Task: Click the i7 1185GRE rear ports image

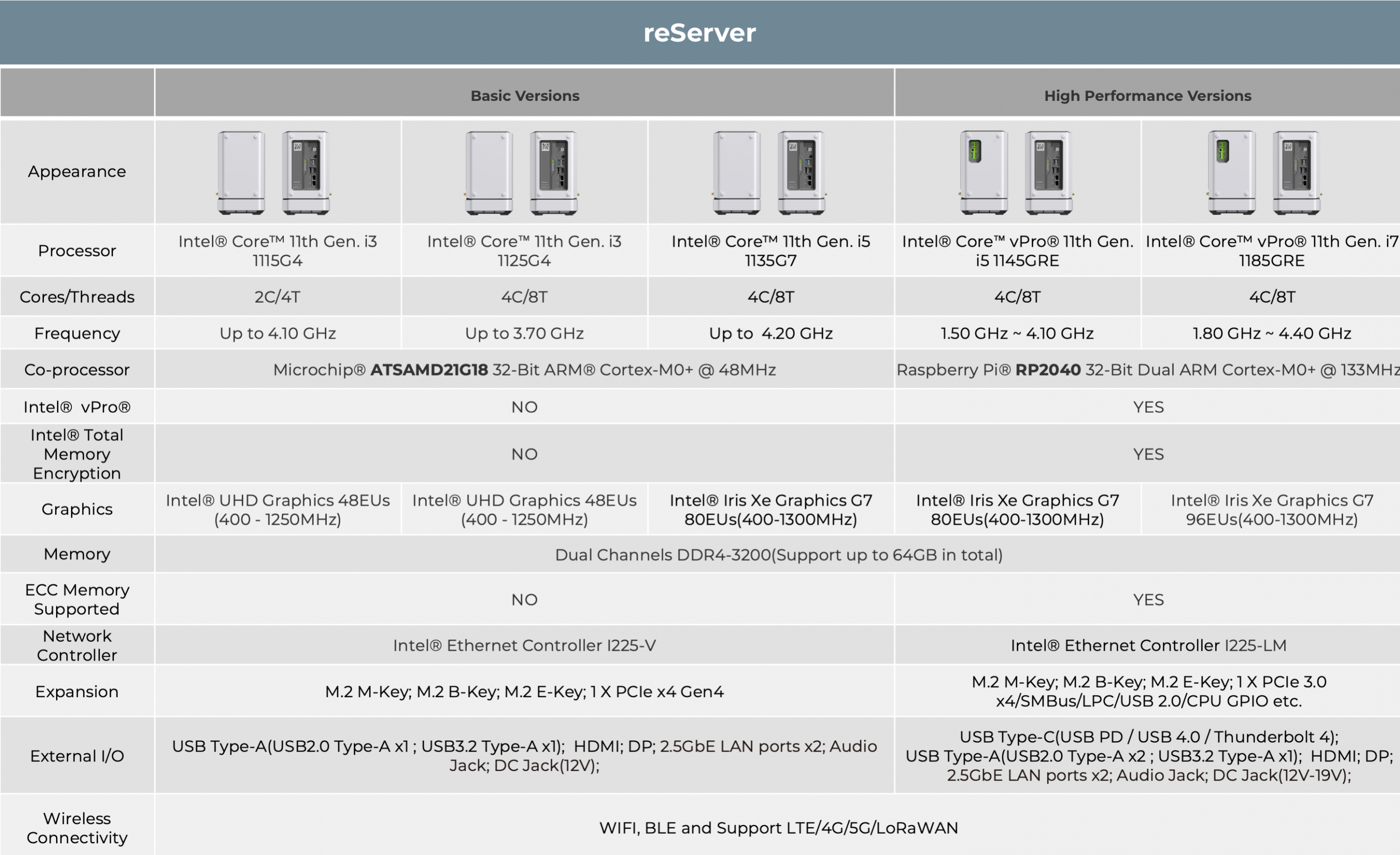Action: [1296, 173]
